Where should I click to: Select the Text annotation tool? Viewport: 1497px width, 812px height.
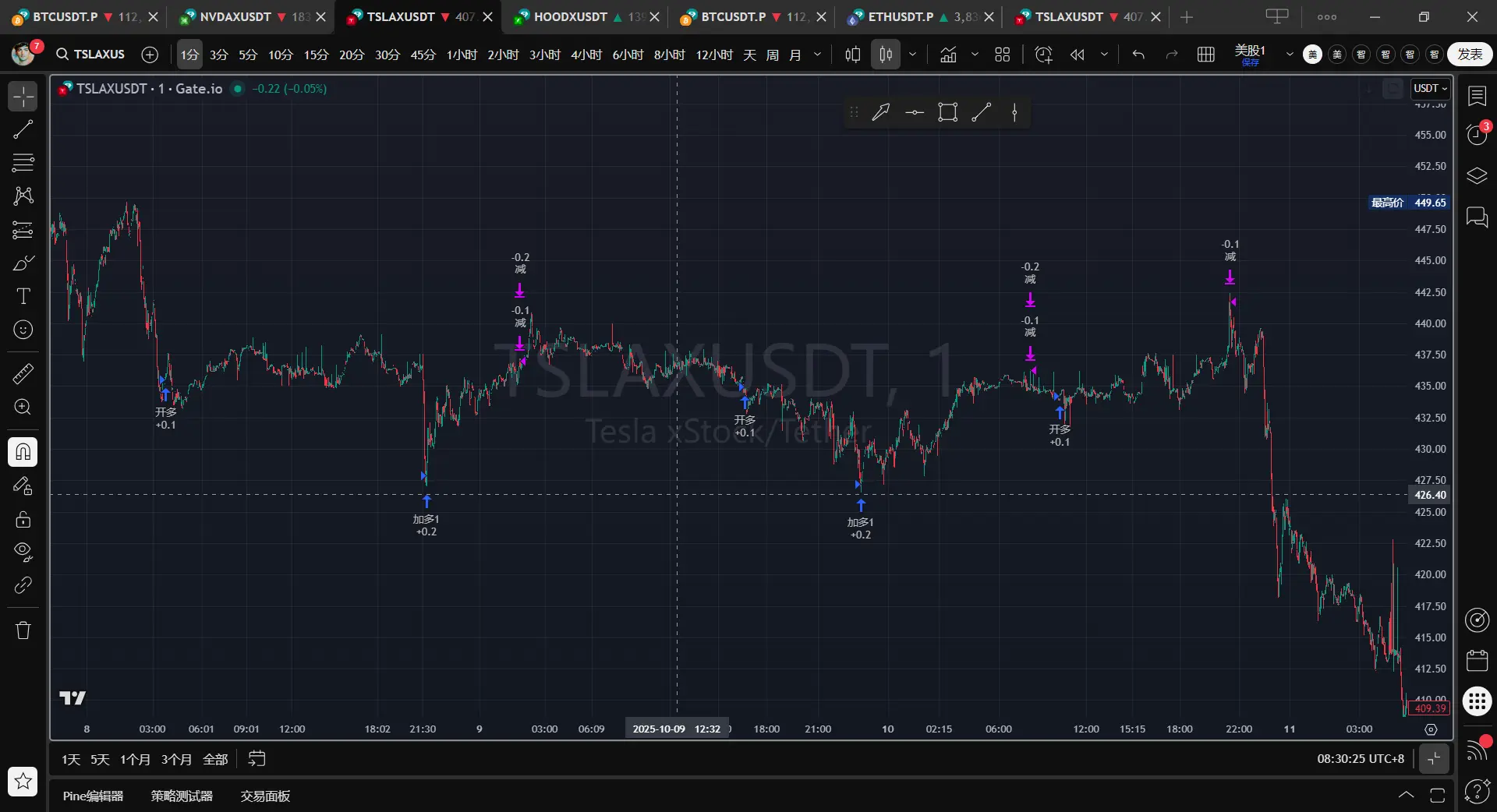(x=23, y=296)
